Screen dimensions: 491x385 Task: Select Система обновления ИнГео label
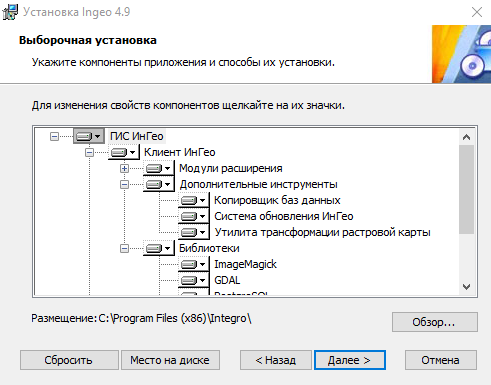(x=284, y=216)
